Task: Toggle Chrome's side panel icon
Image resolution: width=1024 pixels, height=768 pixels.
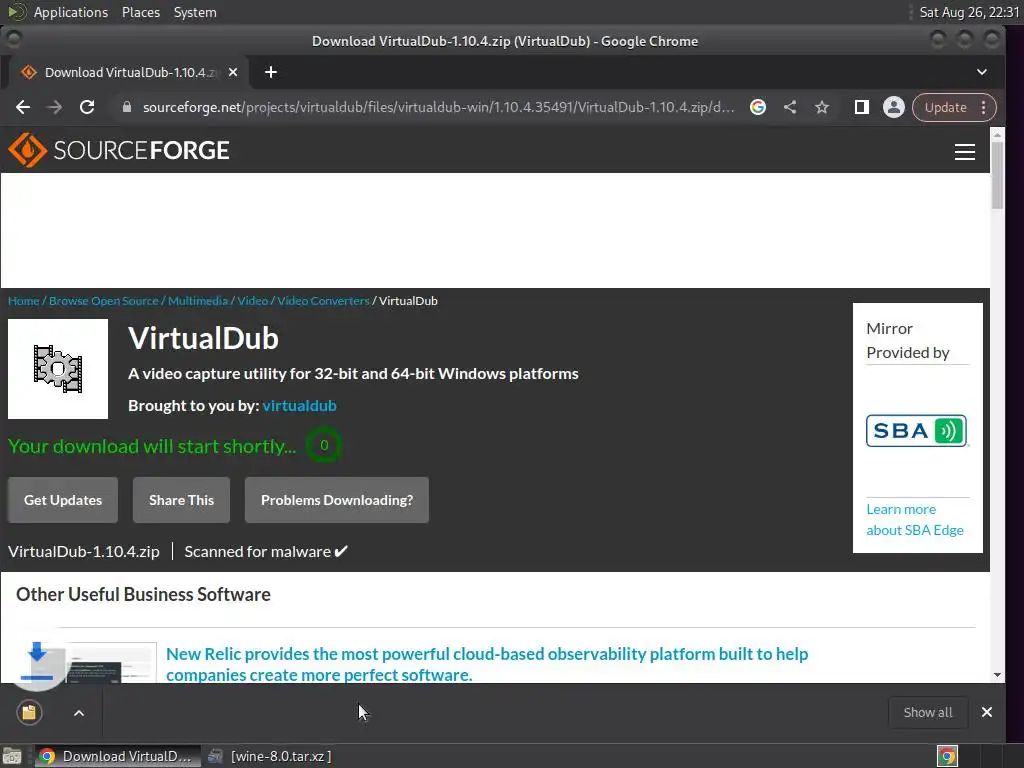Action: point(861,108)
